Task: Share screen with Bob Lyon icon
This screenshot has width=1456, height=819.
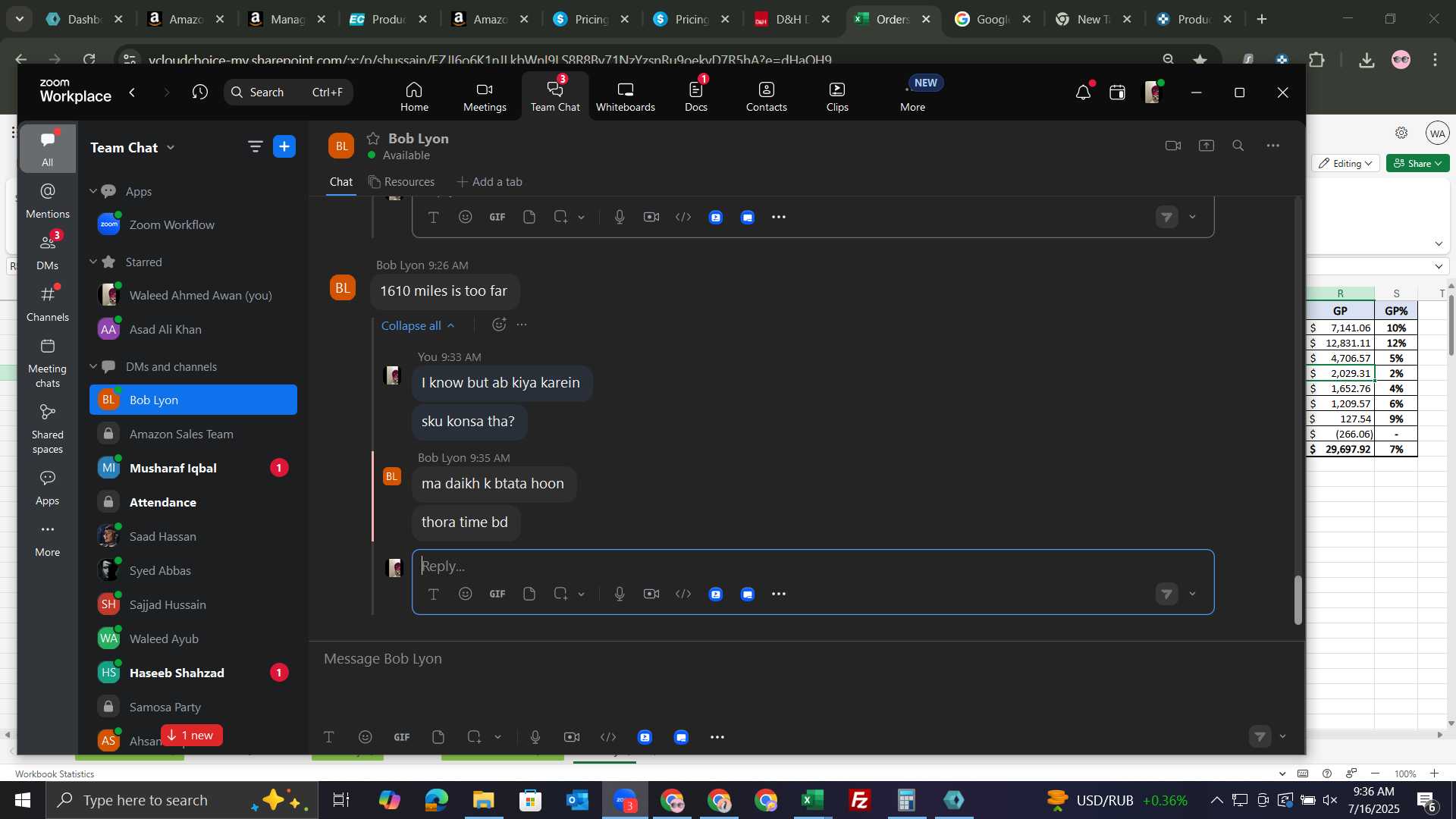Action: pyautogui.click(x=1207, y=146)
